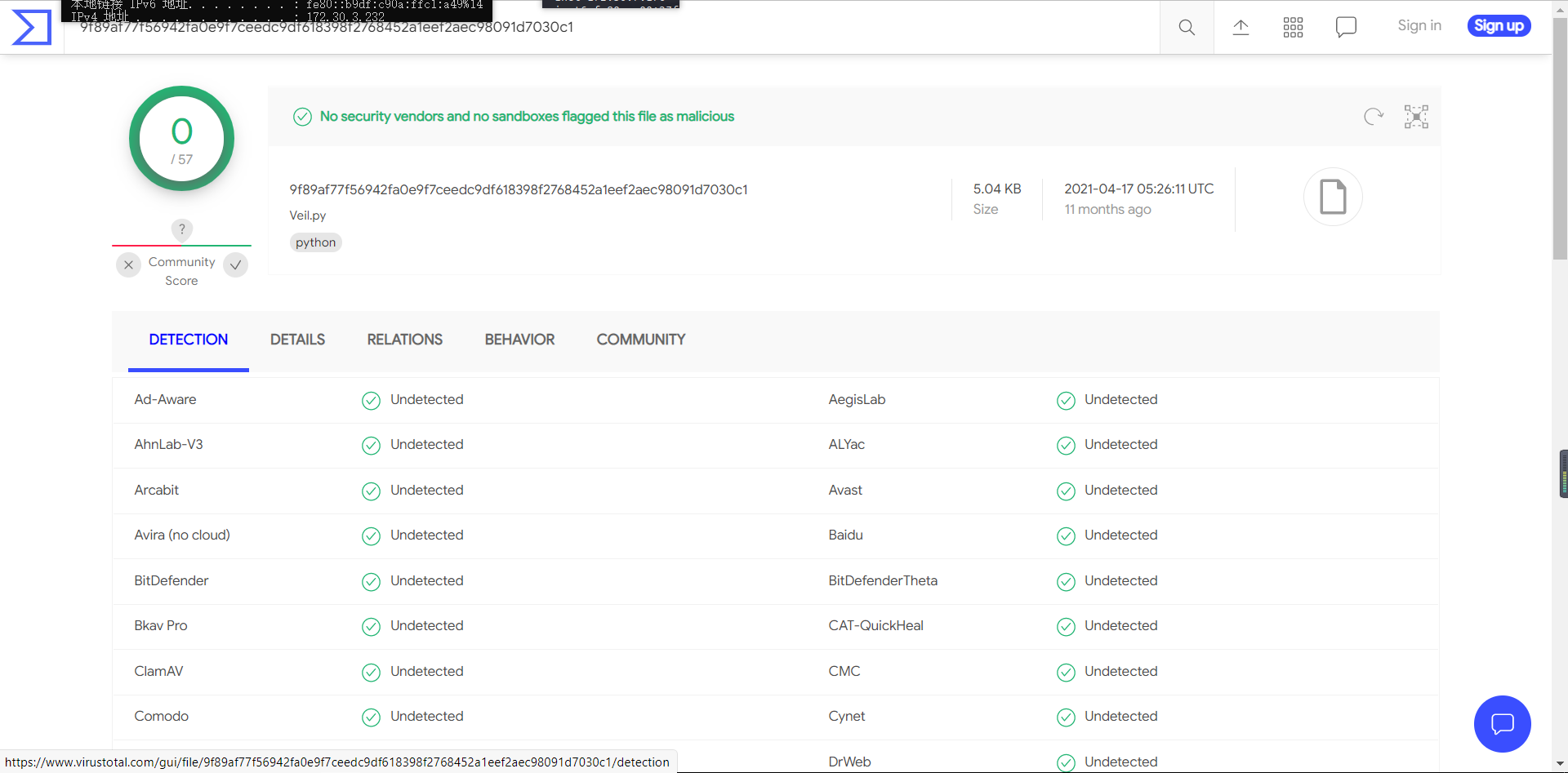Click the ClamAV undetected check icon
Screen dimensions: 1568x773
click(x=371, y=673)
